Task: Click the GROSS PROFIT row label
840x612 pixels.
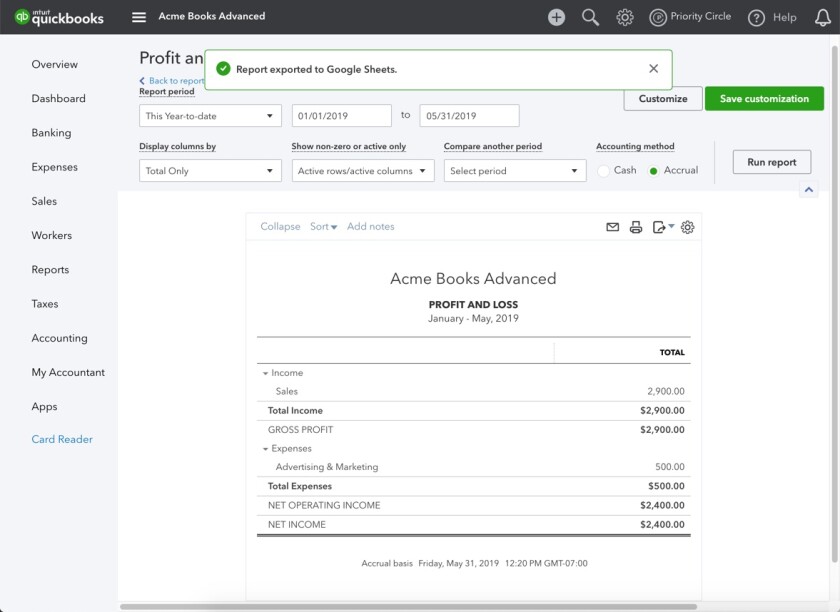Action: 301,430
